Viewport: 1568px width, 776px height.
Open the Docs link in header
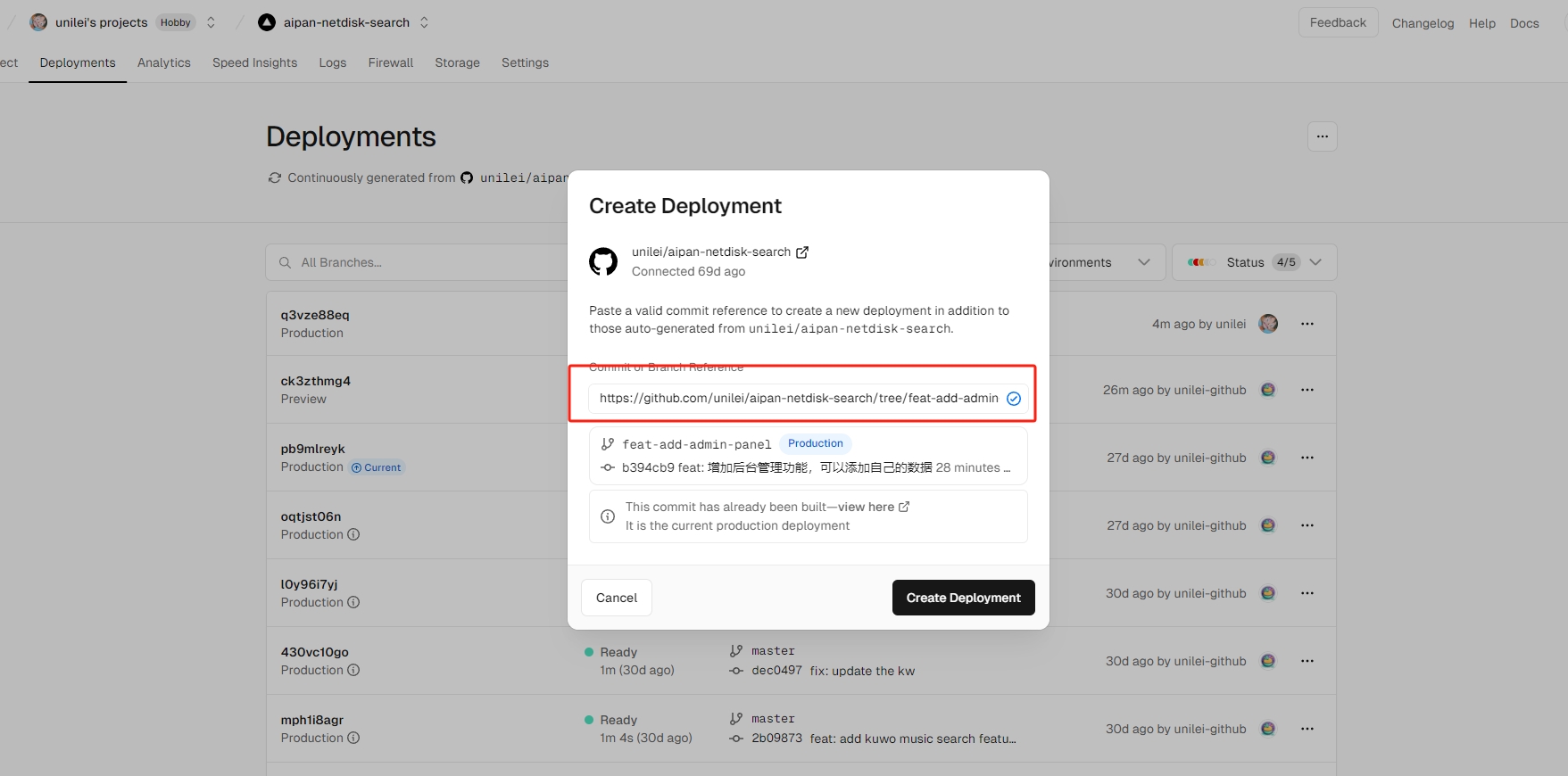tap(1524, 23)
